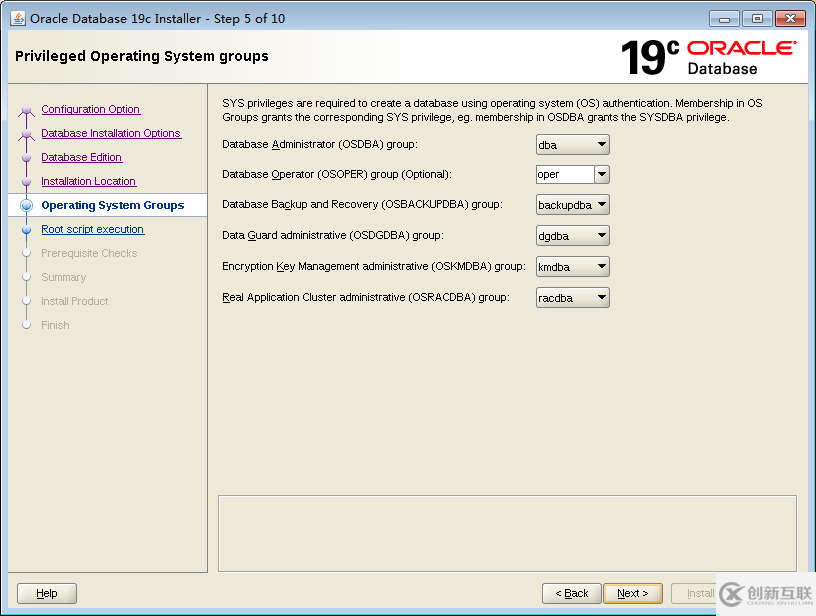This screenshot has width=816, height=616.
Task: Maximize the installer window
Action: pyautogui.click(x=757, y=19)
